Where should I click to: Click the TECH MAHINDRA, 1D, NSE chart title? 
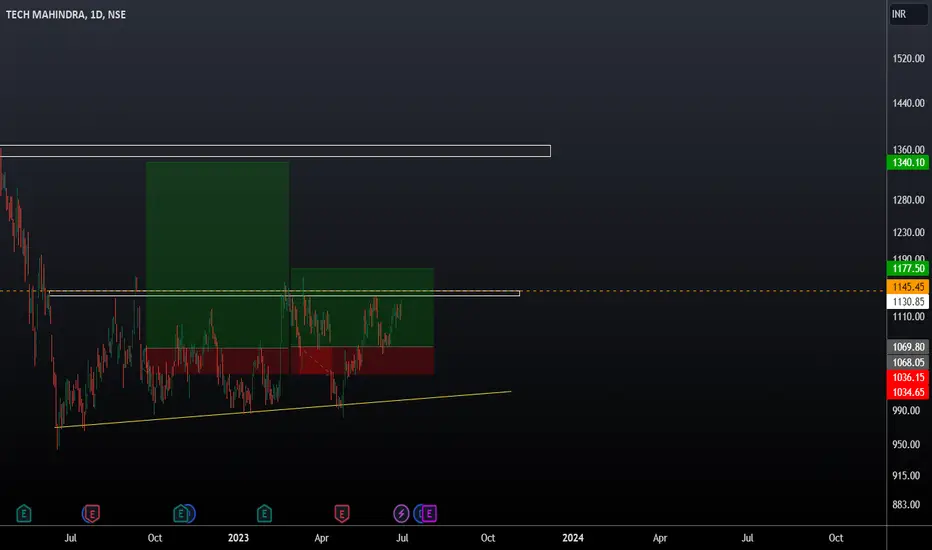click(66, 14)
